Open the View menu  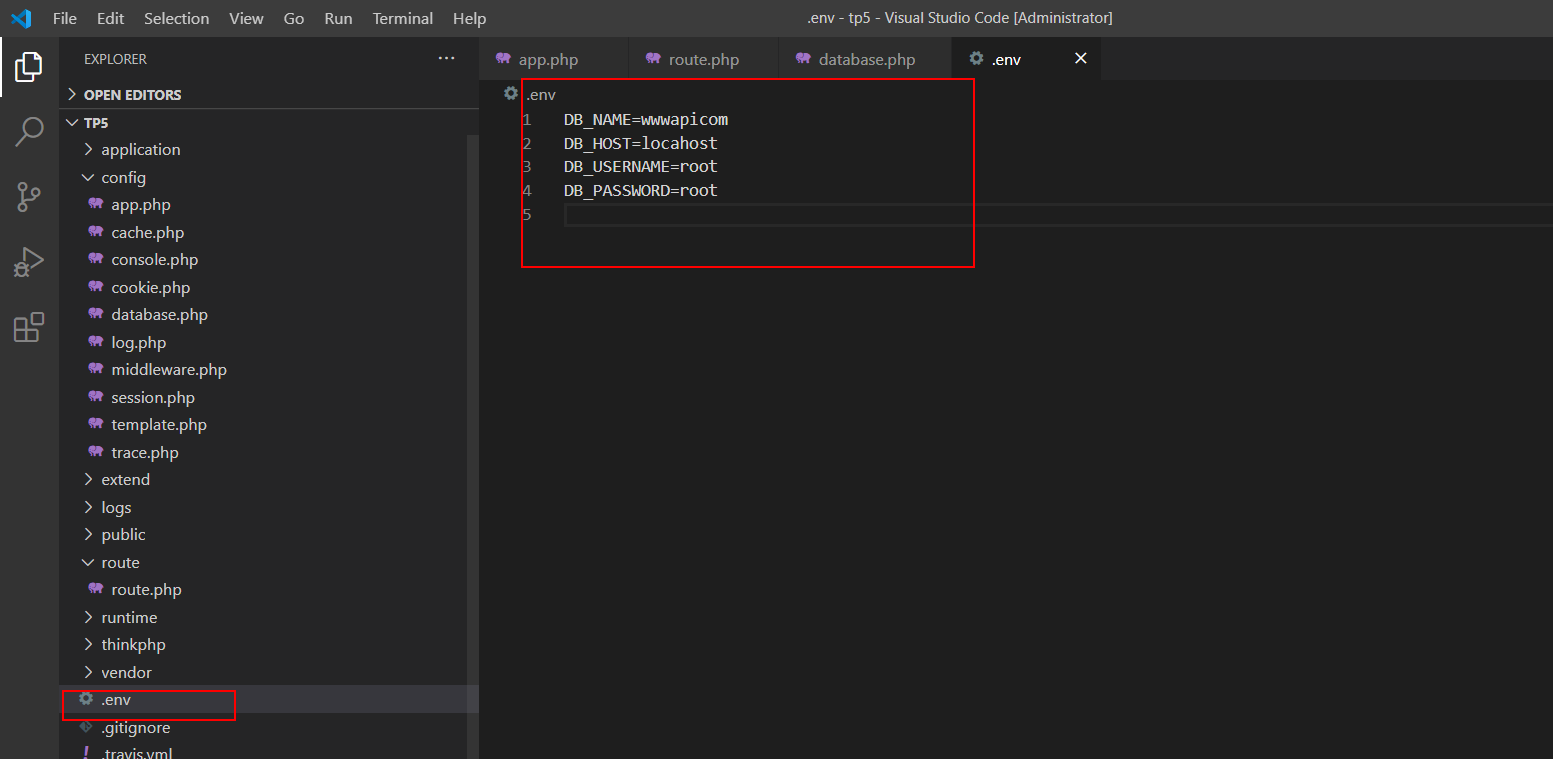pyautogui.click(x=246, y=18)
